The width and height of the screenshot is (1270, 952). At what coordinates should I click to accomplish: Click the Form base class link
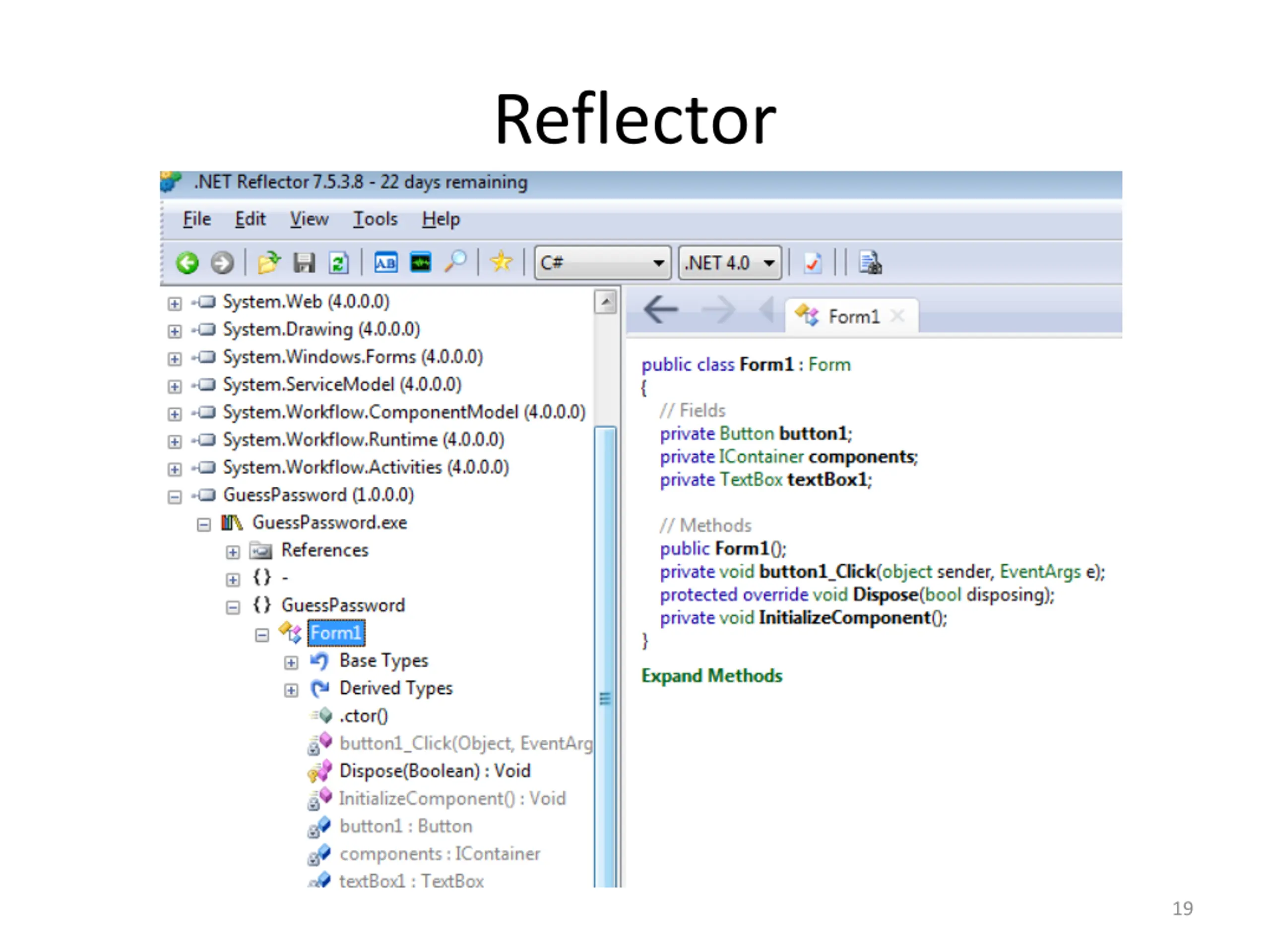click(x=829, y=364)
